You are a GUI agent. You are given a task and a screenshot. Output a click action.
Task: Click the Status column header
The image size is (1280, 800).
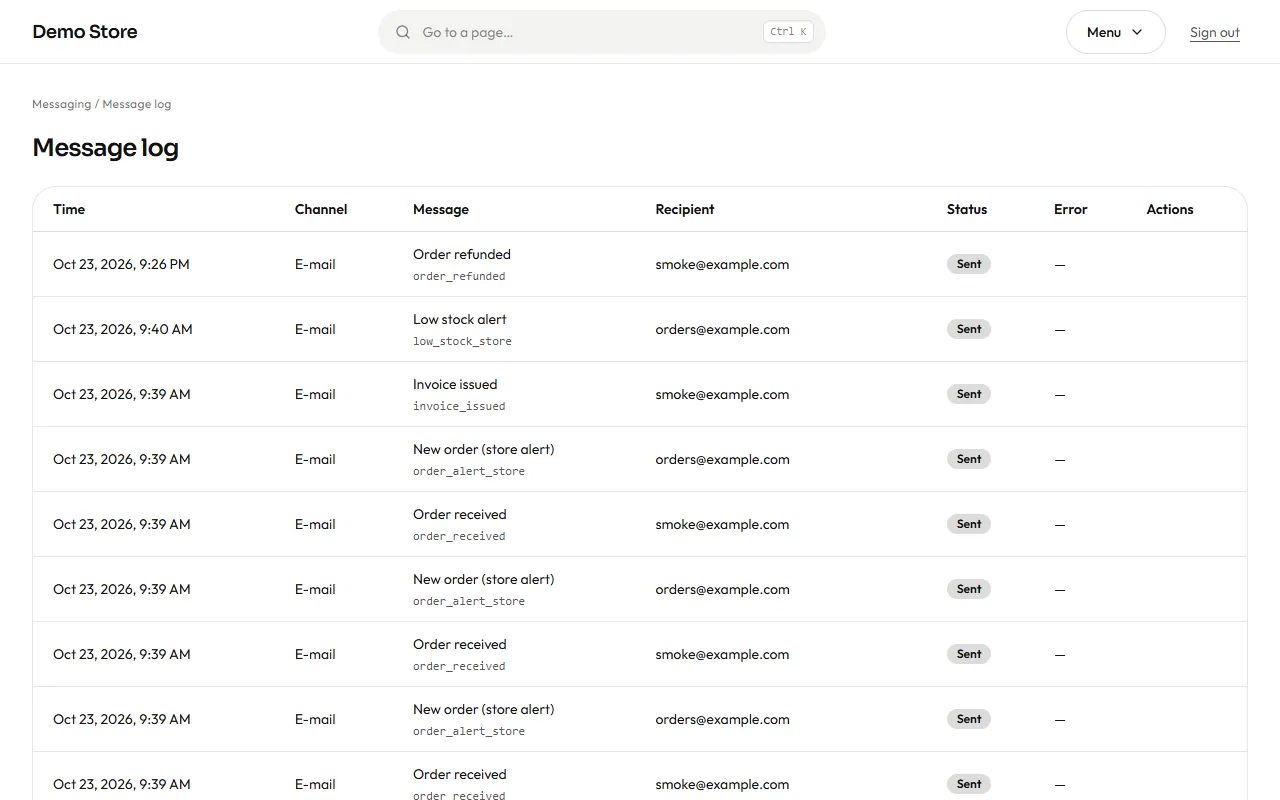(x=967, y=209)
